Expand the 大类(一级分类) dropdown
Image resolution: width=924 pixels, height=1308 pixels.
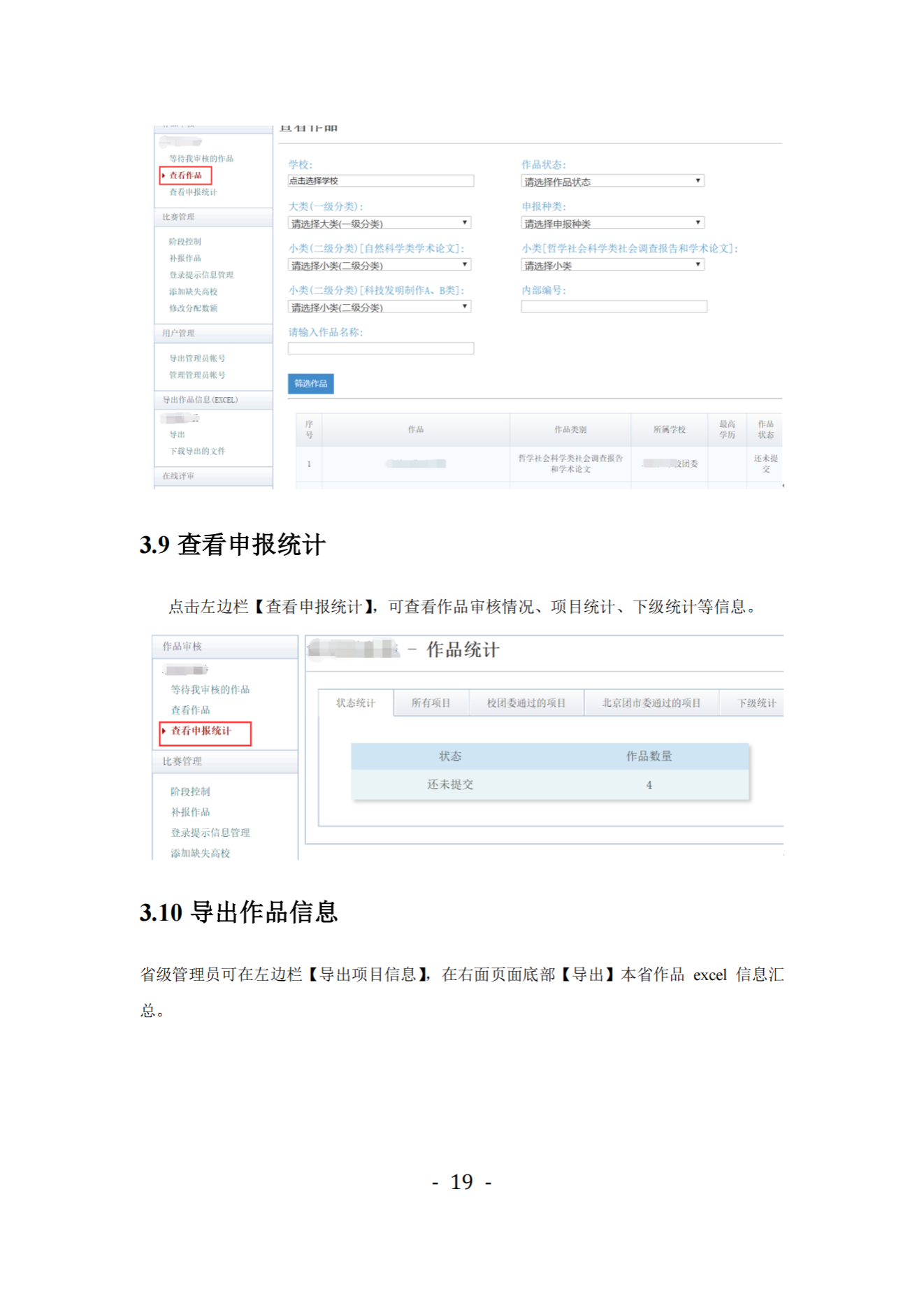click(x=380, y=224)
